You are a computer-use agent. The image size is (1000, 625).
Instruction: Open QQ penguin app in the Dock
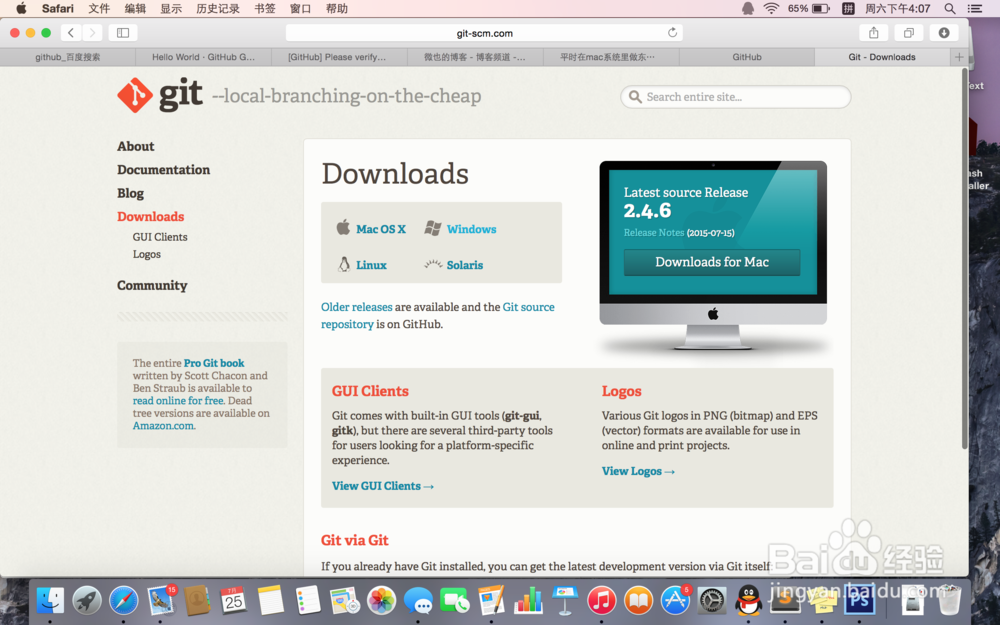pos(749,601)
